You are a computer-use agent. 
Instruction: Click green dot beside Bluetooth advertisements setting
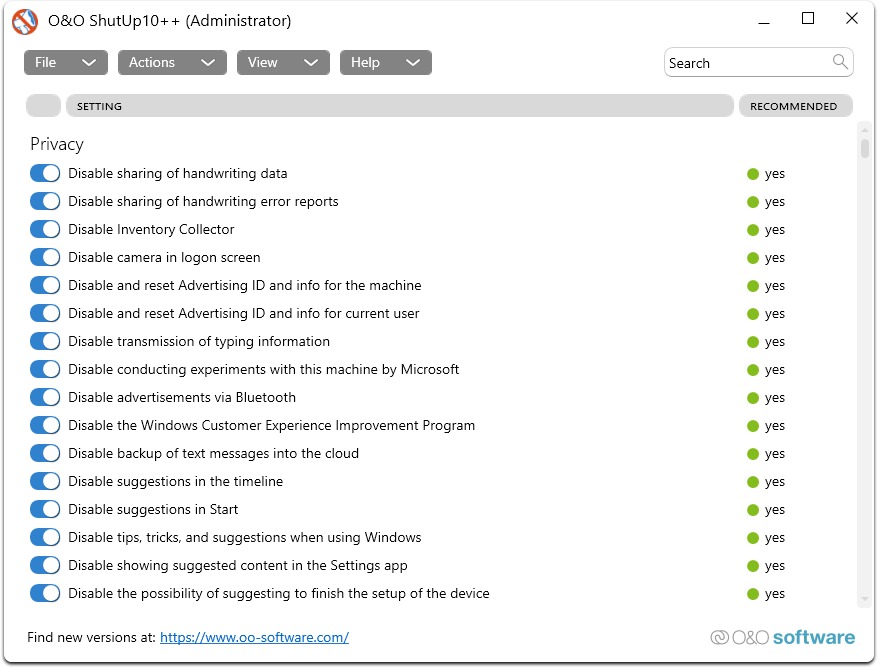[x=753, y=398]
